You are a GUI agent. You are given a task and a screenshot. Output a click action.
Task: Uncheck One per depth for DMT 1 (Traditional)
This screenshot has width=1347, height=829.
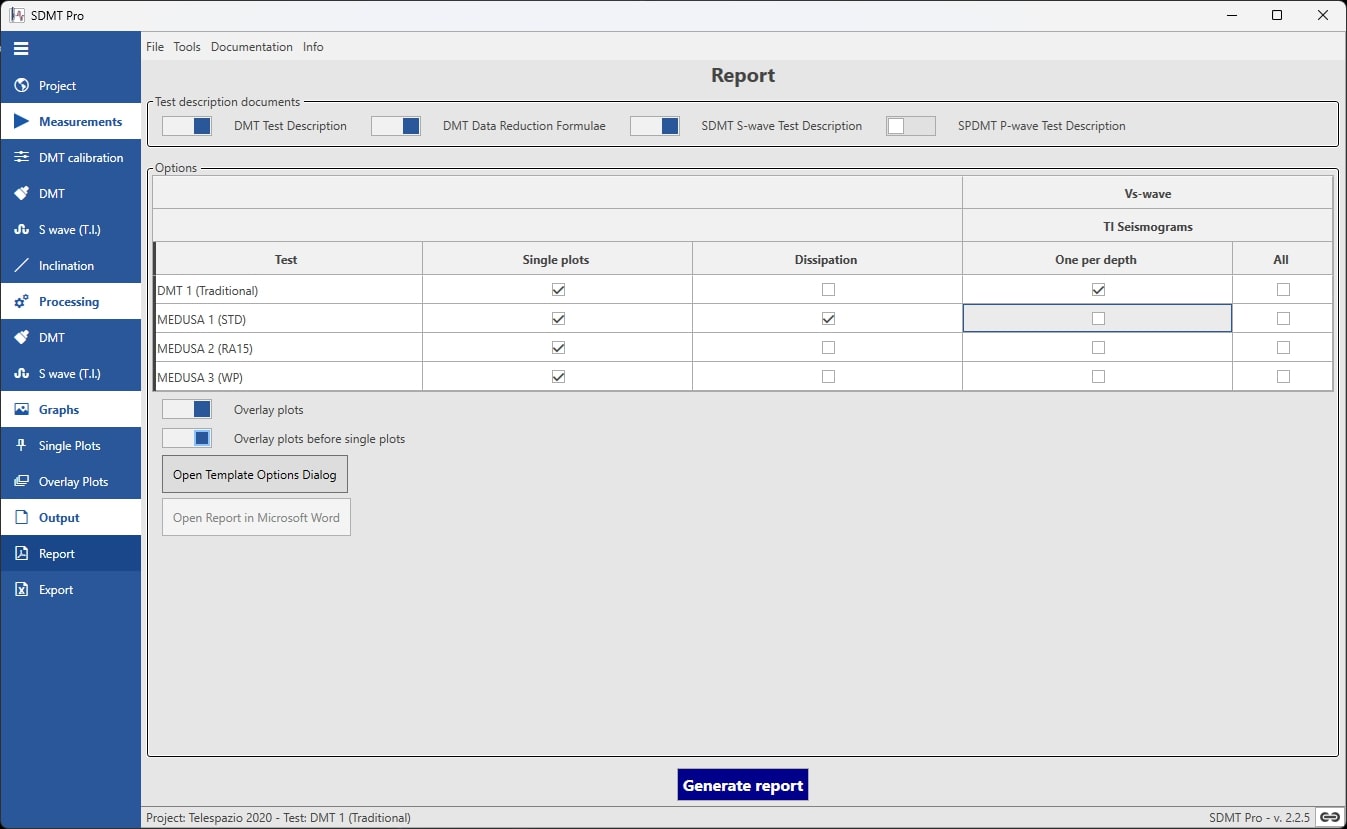point(1098,290)
